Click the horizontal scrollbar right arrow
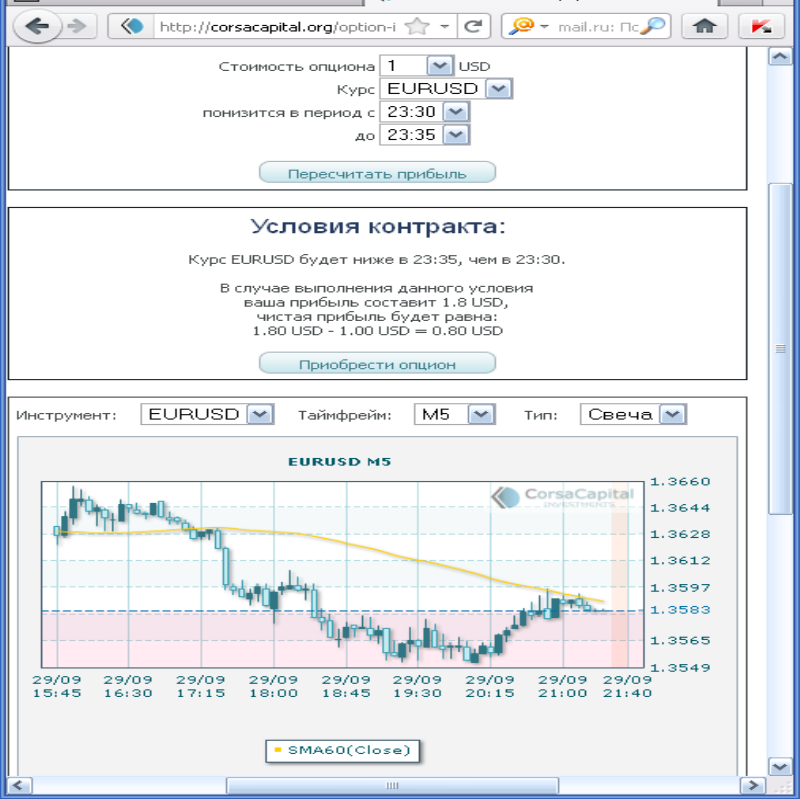The height and width of the screenshot is (799, 800). coord(753,785)
